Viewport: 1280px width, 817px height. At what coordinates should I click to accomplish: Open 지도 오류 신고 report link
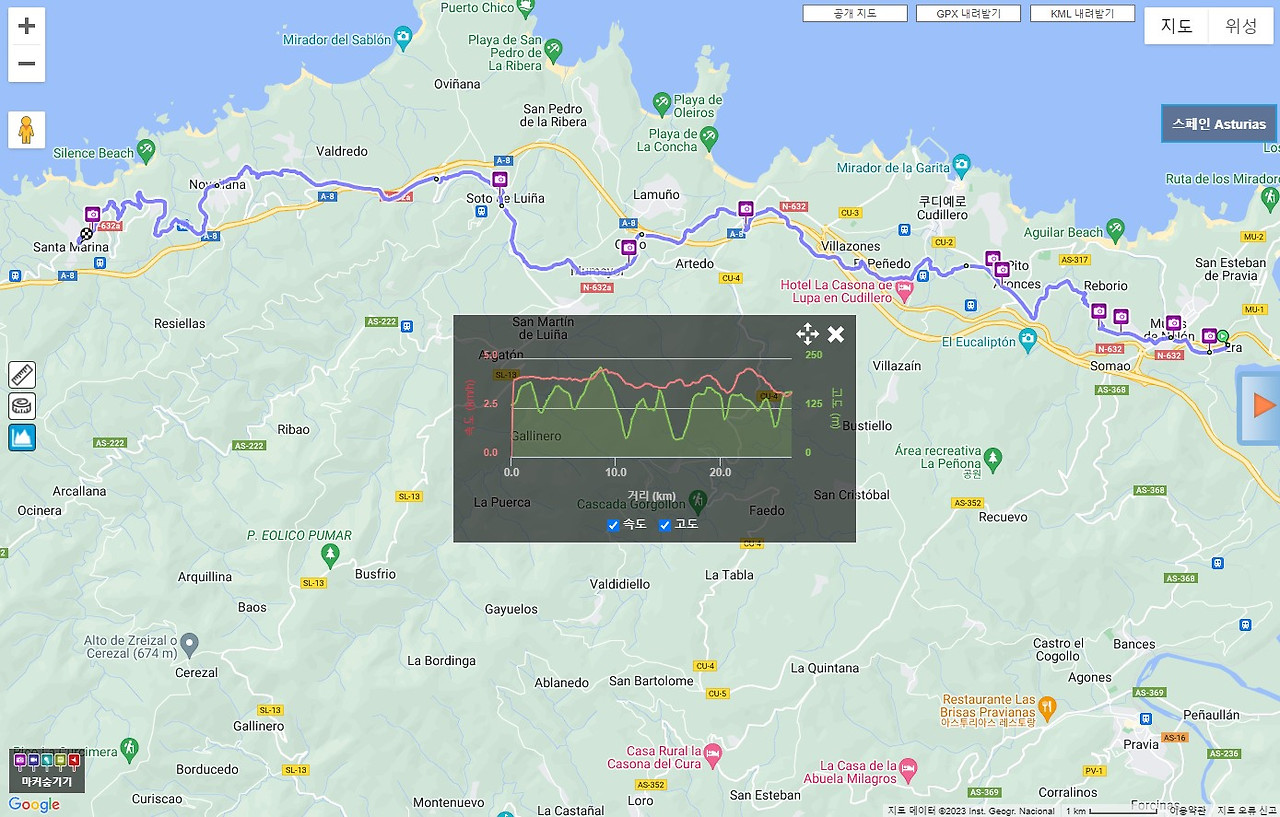click(1246, 810)
